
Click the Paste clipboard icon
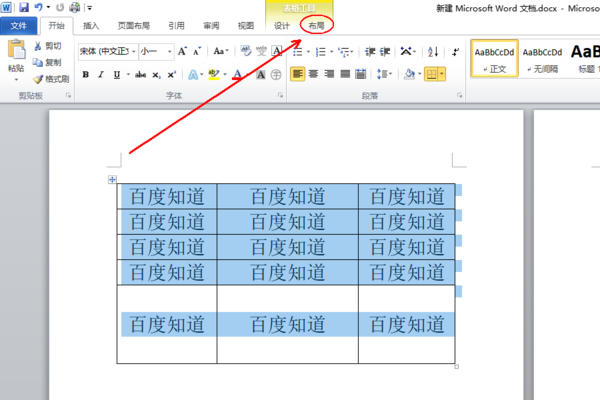pyautogui.click(x=16, y=50)
